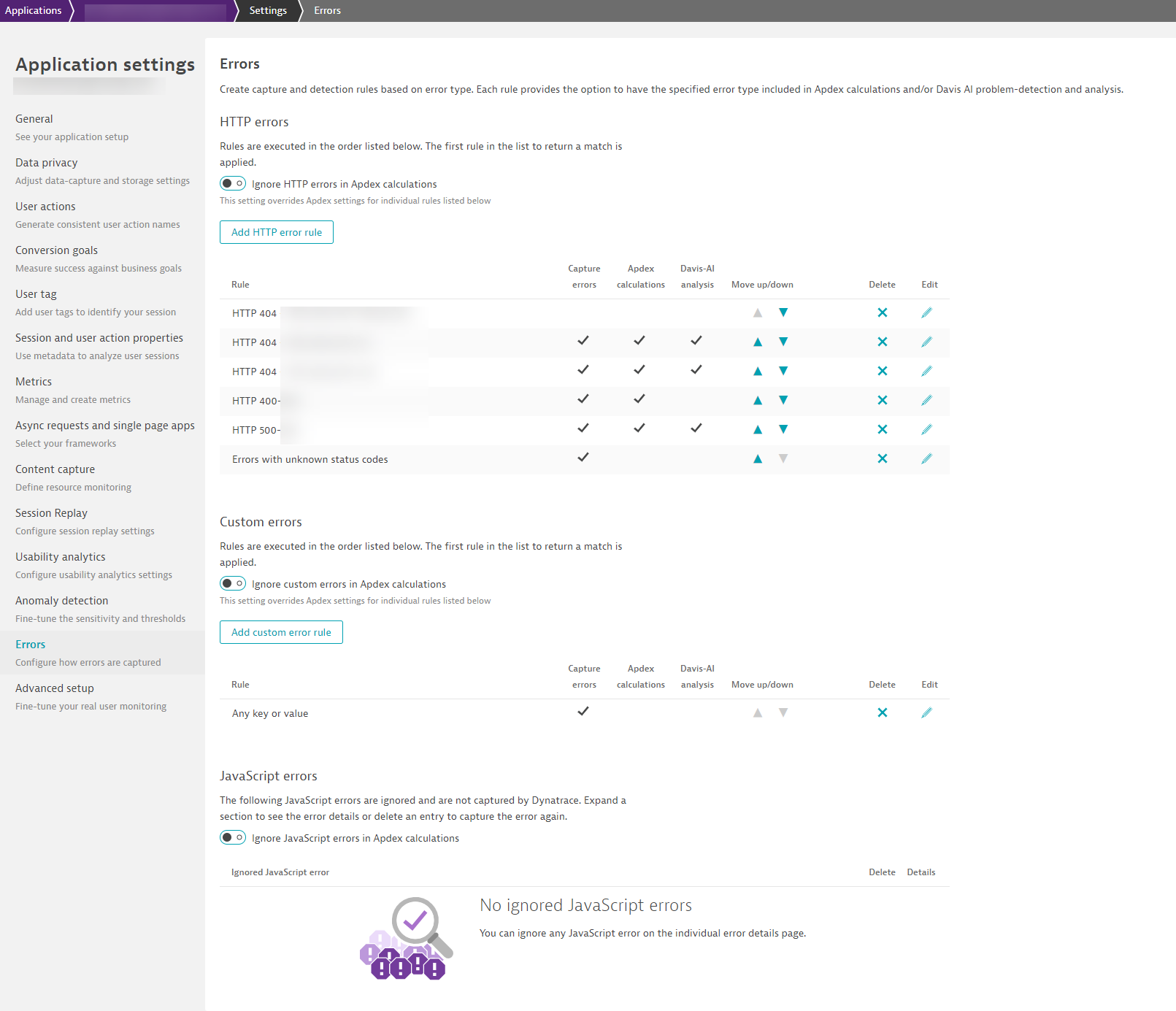Move HTTP 500 rule up

[x=758, y=429]
